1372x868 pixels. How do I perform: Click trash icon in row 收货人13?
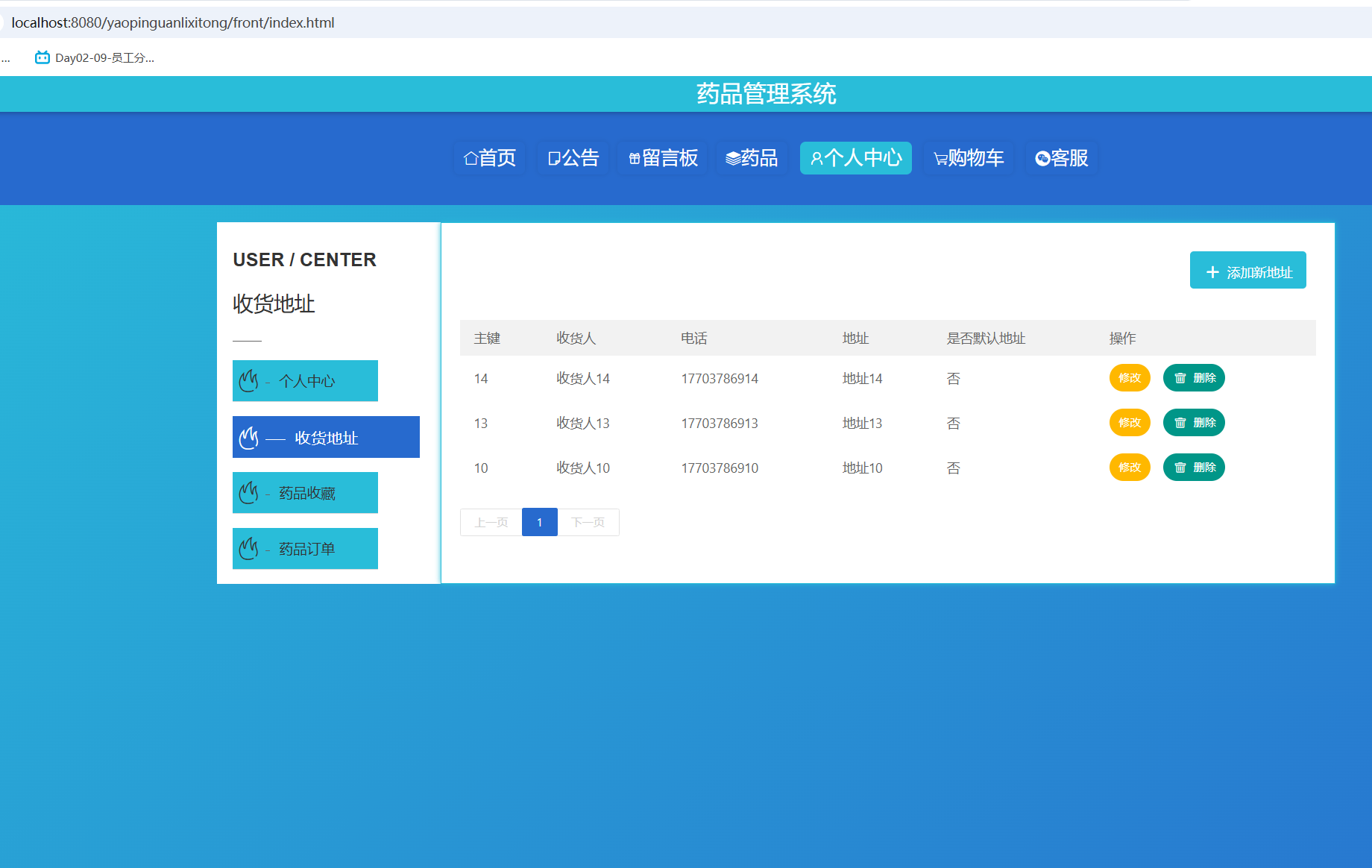point(1180,423)
